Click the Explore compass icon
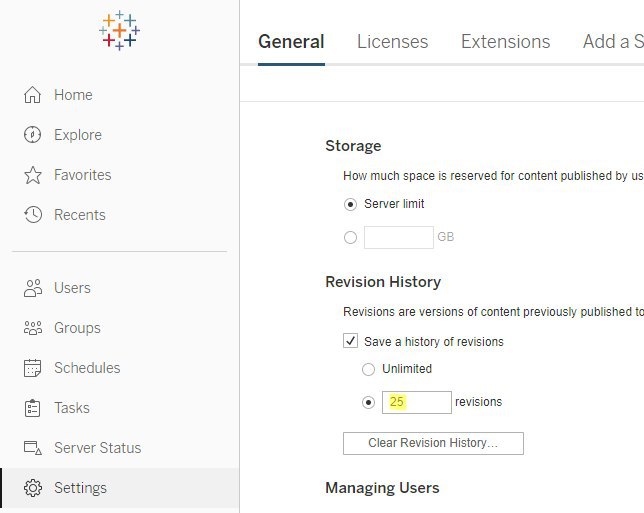Image resolution: width=644 pixels, height=513 pixels. coord(32,135)
